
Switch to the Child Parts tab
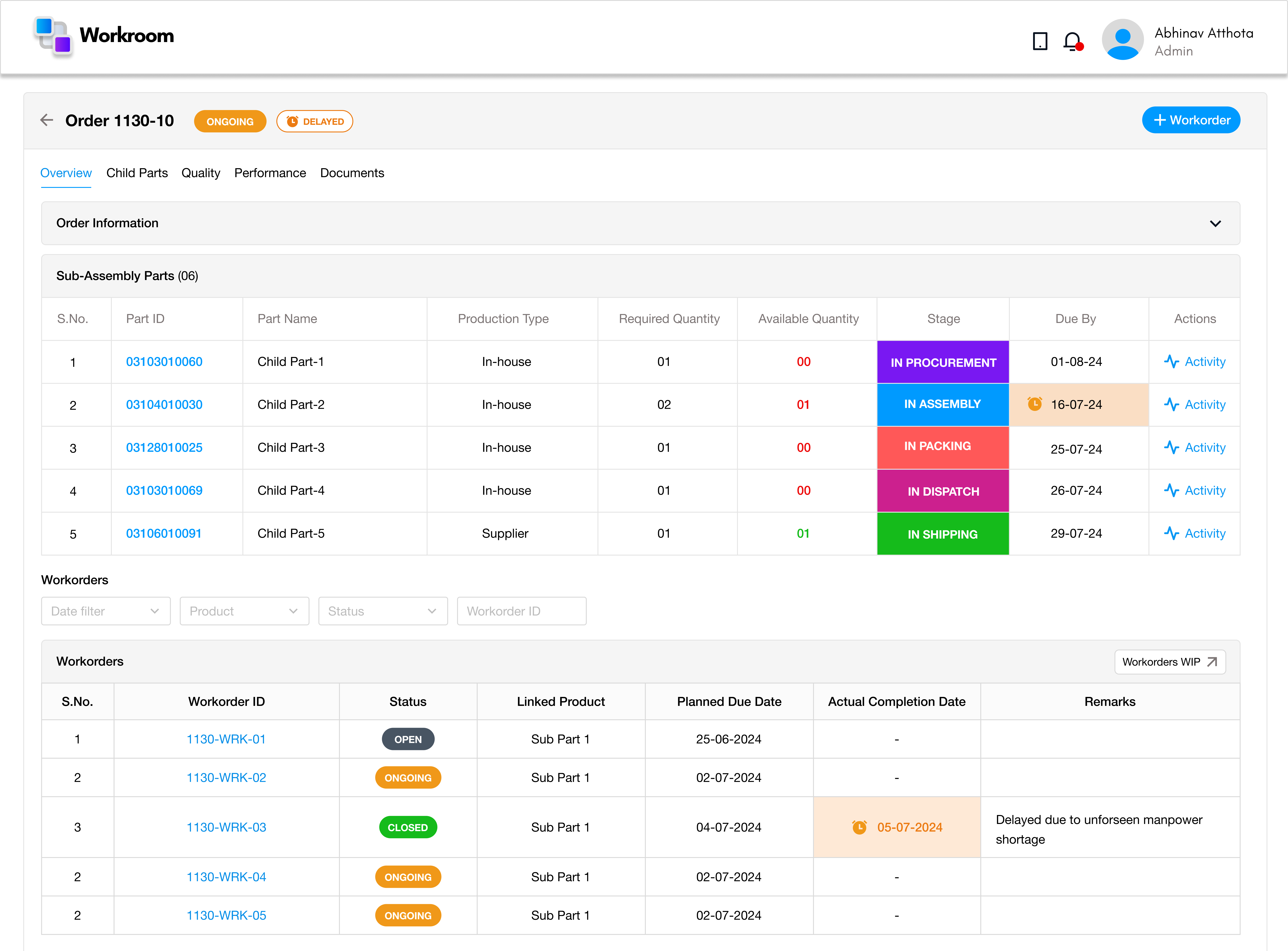coord(137,173)
